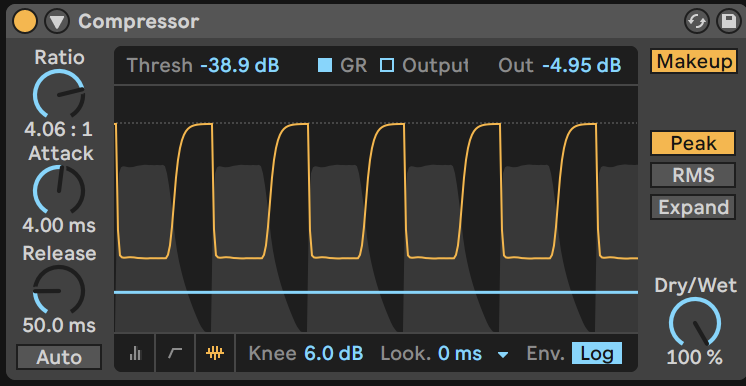Click the Release knob

(x=59, y=290)
